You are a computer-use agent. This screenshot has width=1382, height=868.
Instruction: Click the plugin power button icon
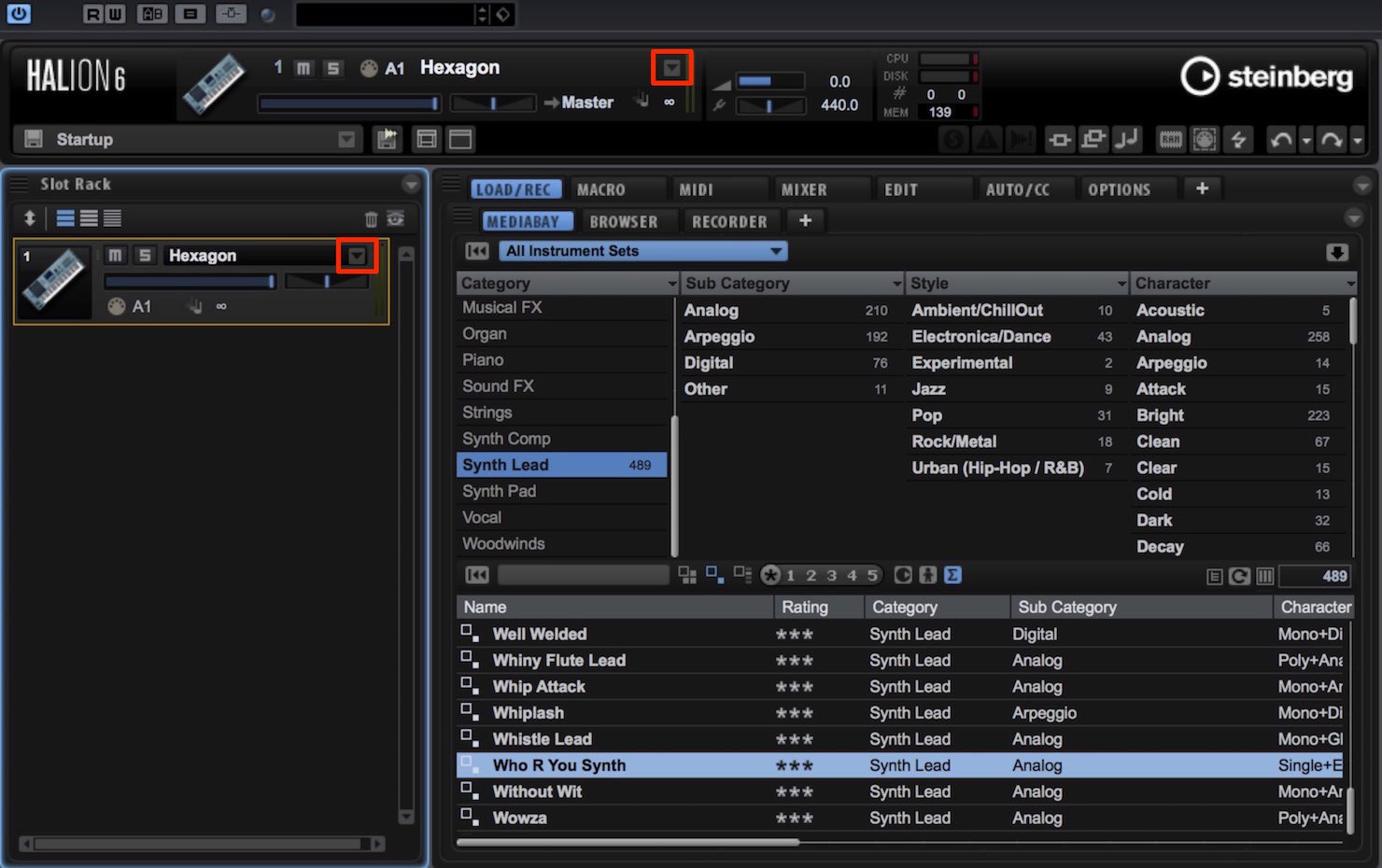(19, 13)
